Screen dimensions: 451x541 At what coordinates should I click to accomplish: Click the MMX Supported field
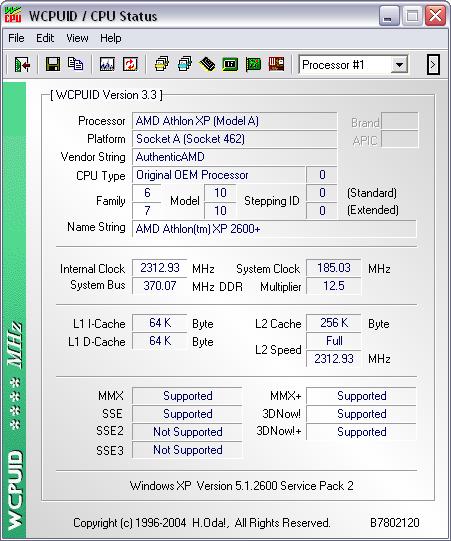click(187, 396)
